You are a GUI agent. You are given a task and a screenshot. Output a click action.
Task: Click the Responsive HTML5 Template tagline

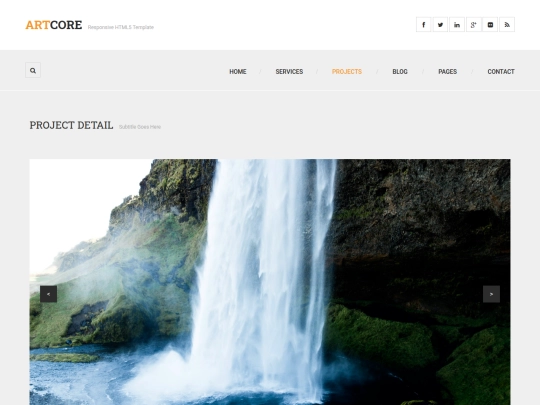point(121,27)
